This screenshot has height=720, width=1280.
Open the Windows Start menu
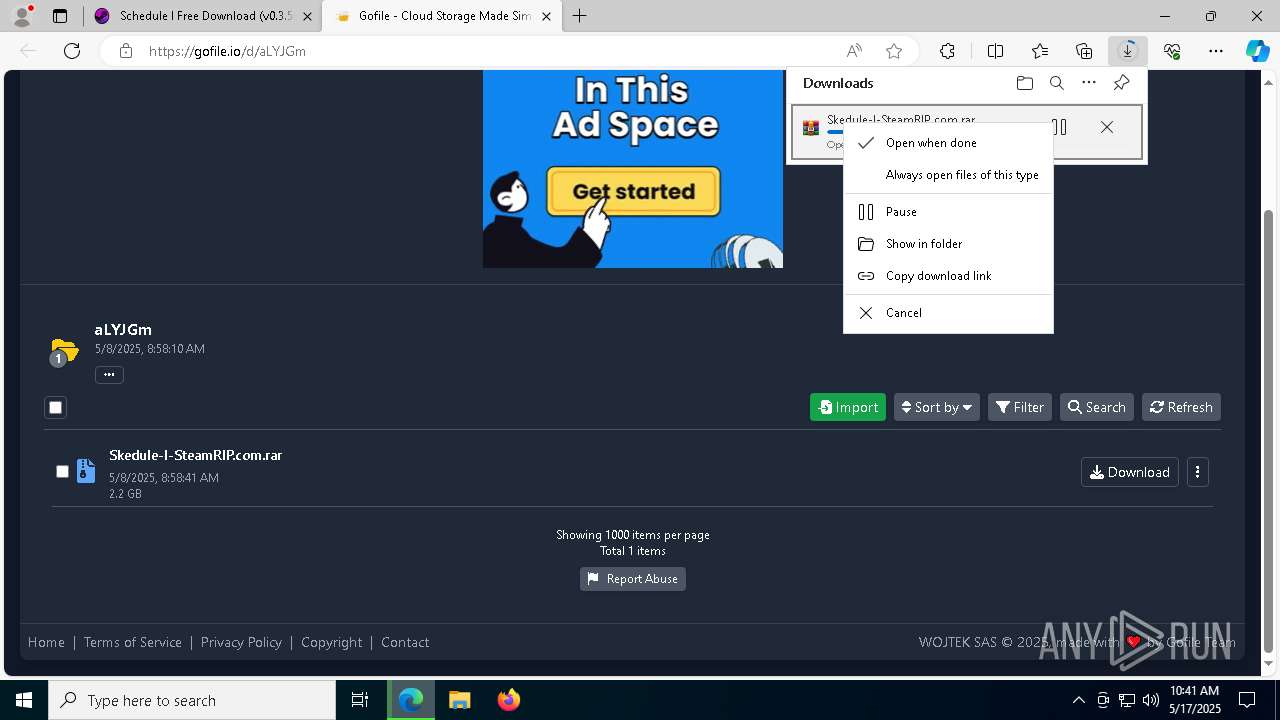24,700
